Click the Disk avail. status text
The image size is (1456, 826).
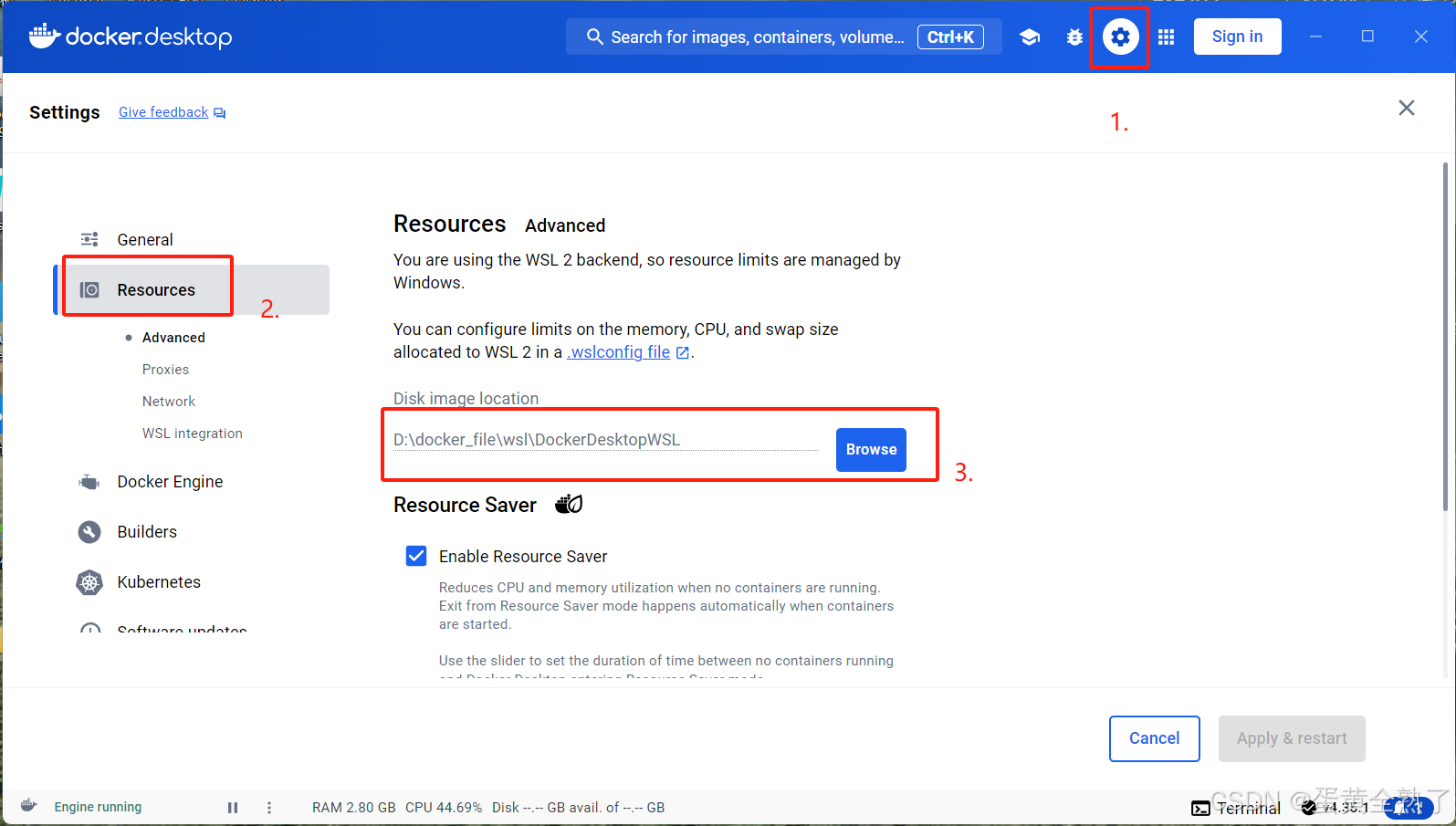[578, 808]
